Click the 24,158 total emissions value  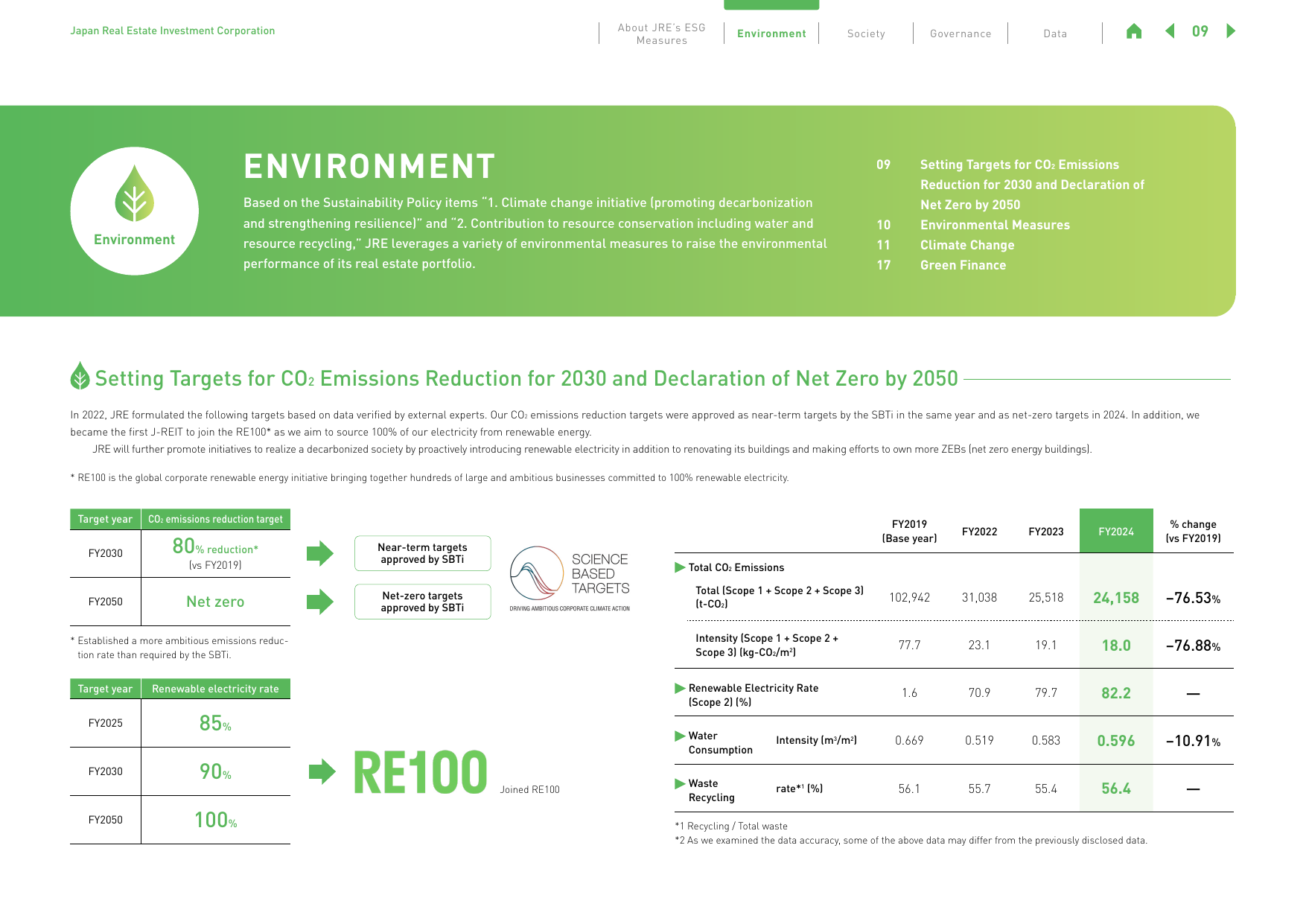point(1116,598)
